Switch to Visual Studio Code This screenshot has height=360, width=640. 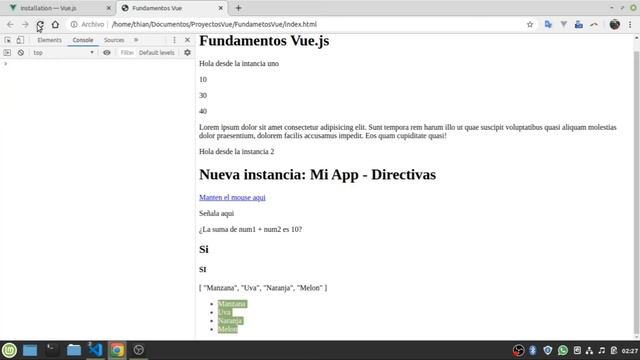click(x=96, y=350)
